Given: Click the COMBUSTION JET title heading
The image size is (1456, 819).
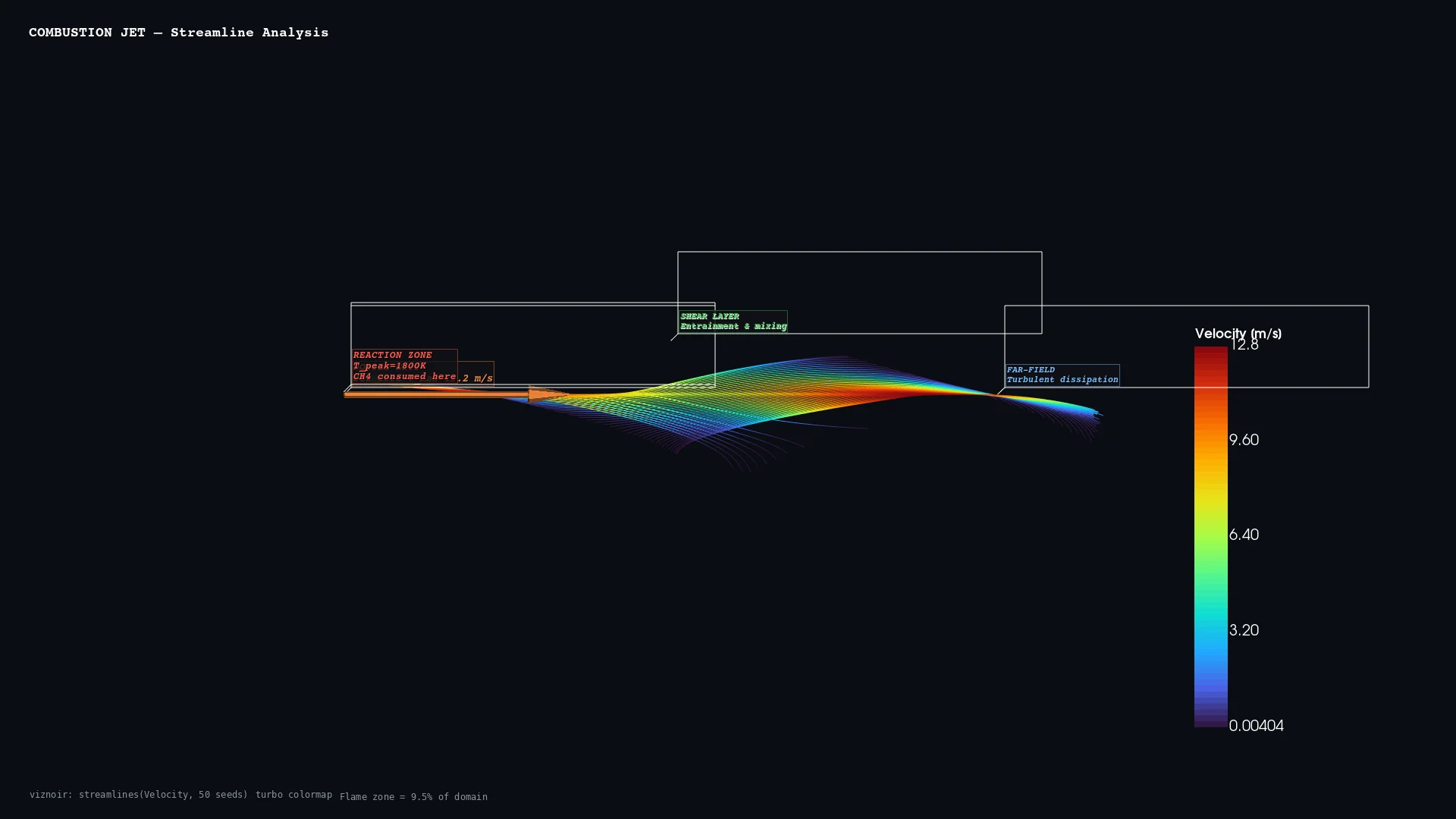Looking at the screenshot, I should click(178, 33).
